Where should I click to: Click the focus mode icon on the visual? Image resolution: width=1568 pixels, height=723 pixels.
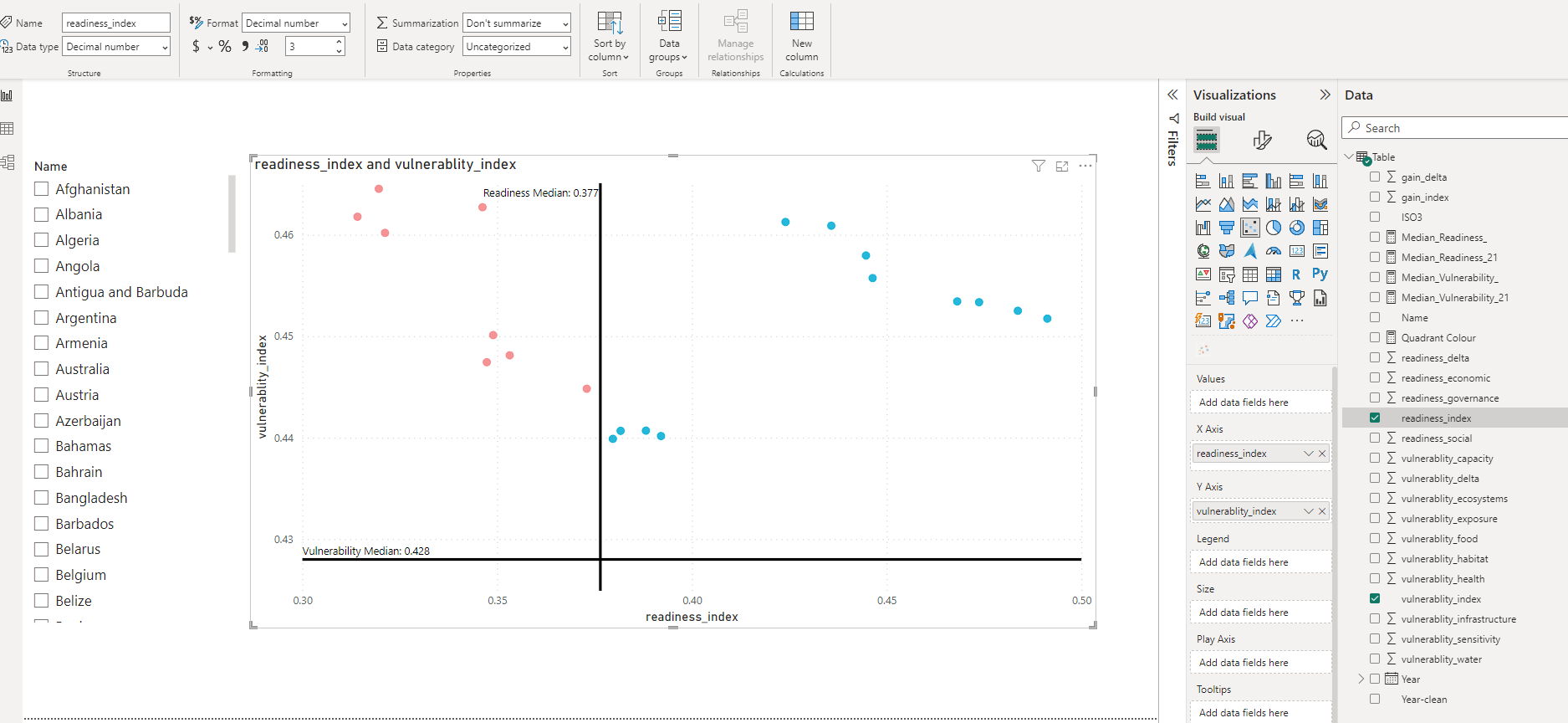pos(1062,167)
